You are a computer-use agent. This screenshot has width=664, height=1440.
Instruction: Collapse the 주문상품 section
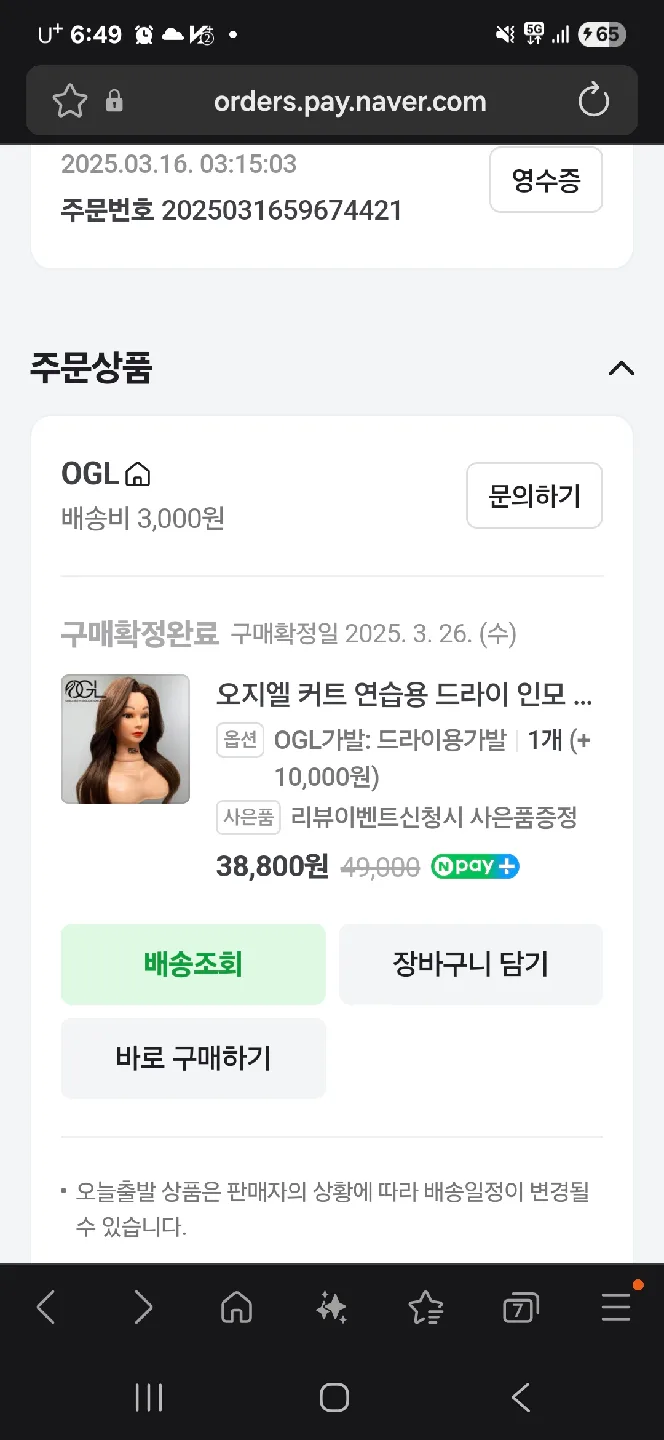621,369
